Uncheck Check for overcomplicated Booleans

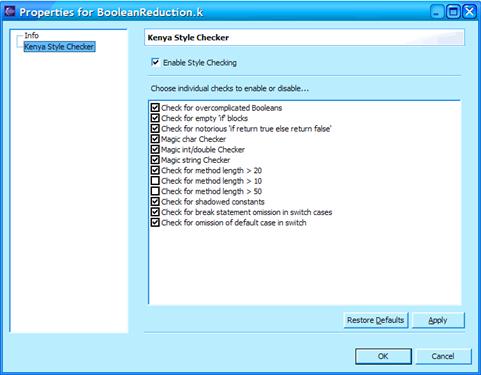click(155, 108)
